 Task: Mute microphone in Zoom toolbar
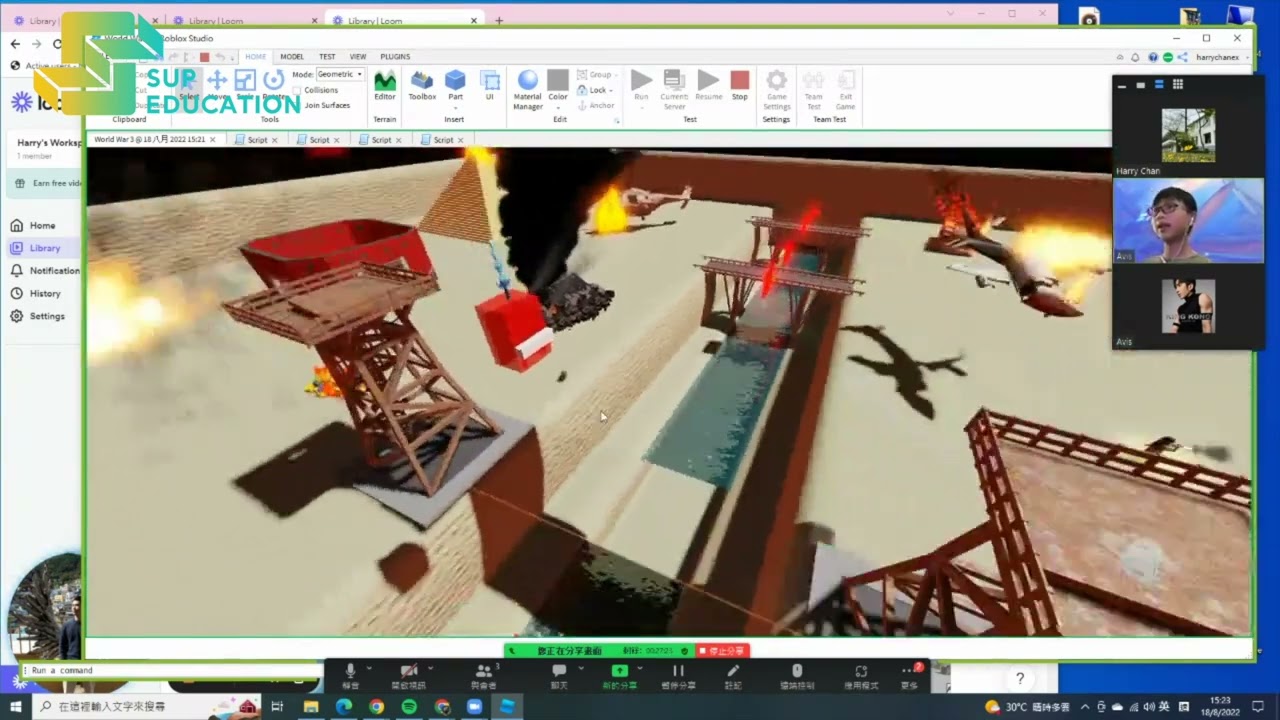(x=350, y=675)
